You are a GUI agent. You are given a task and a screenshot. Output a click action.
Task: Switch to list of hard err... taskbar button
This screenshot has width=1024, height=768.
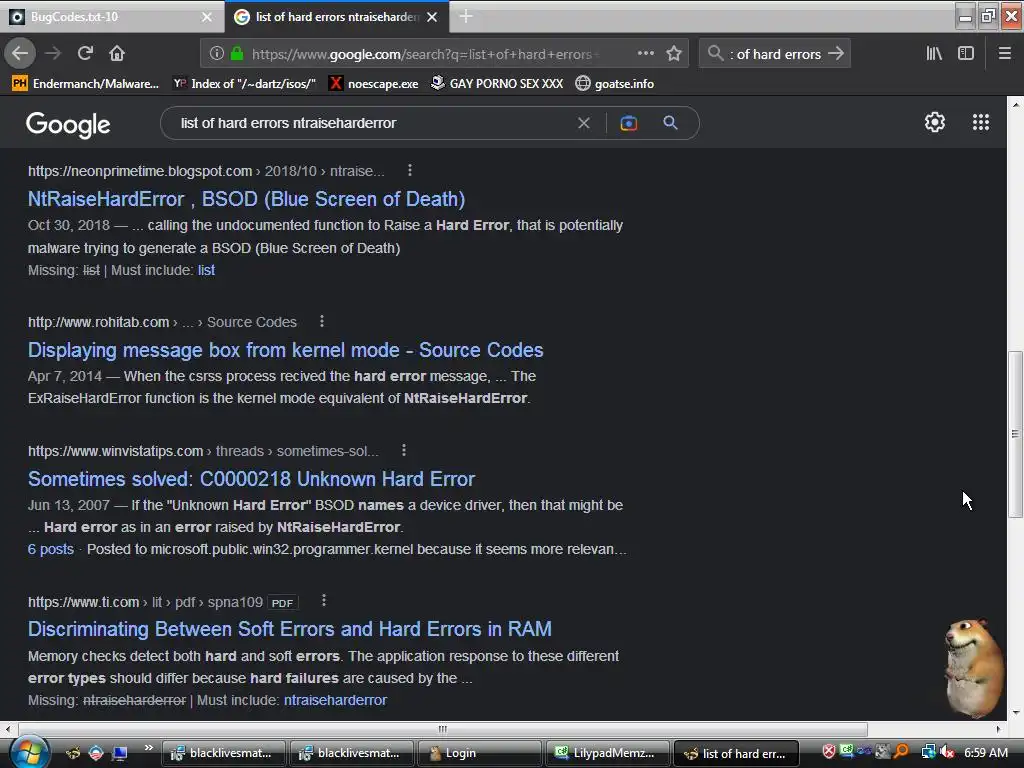click(x=736, y=753)
